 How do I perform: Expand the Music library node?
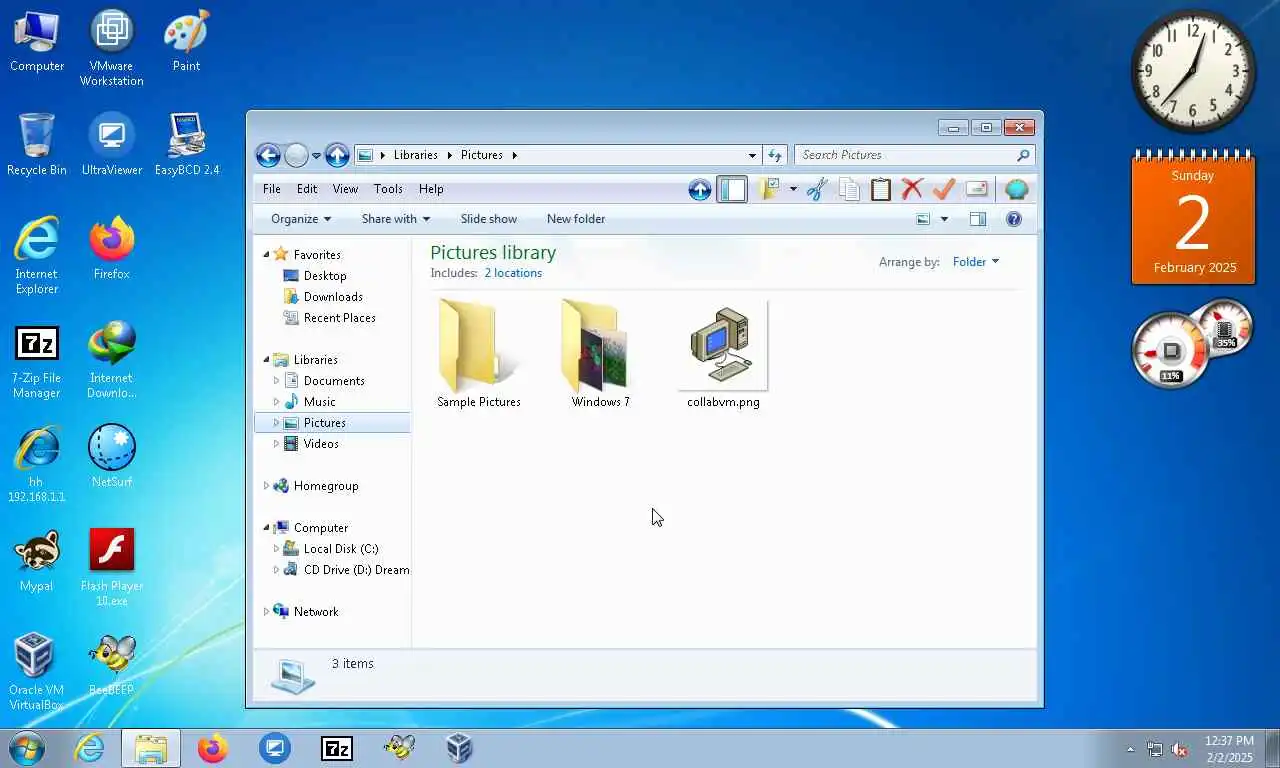click(x=277, y=402)
